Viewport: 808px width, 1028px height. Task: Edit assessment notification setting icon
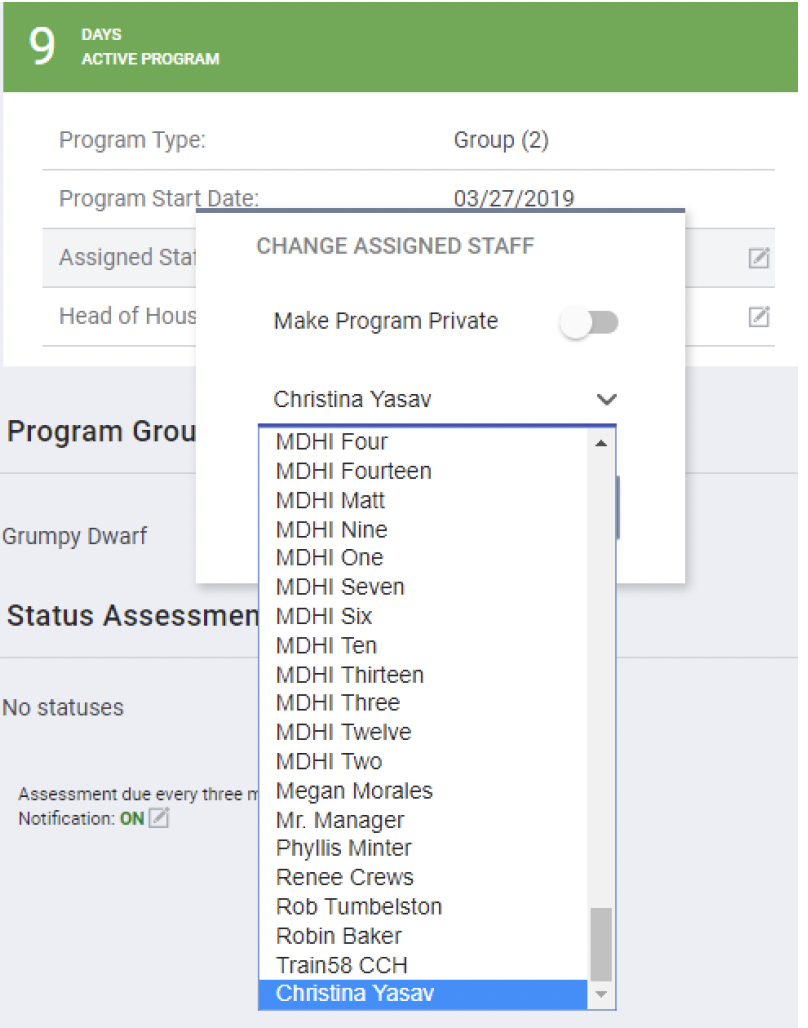point(158,819)
